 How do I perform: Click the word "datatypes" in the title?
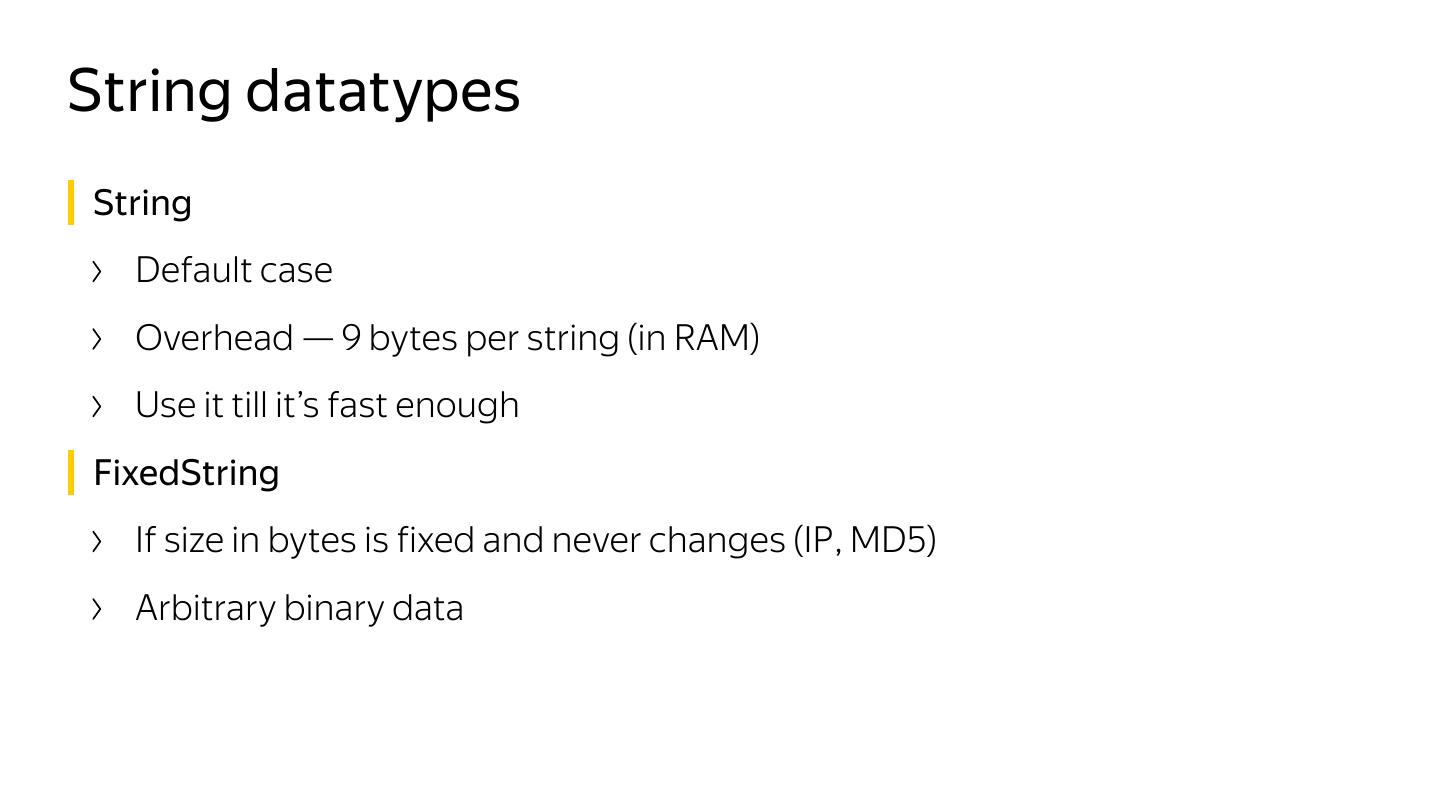click(383, 91)
